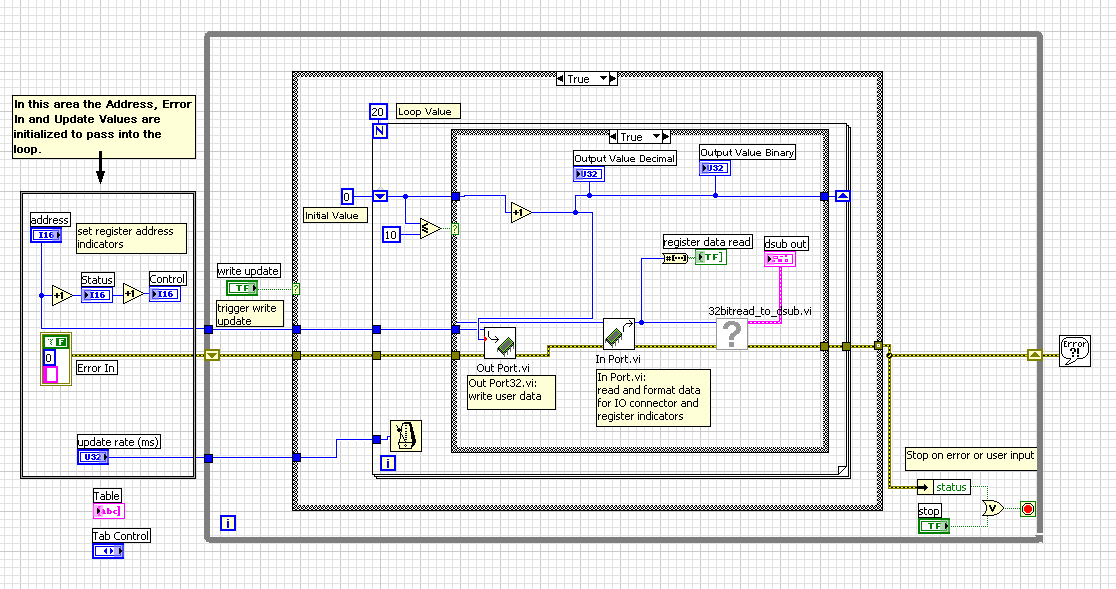Select the number to boolean array node

click(x=675, y=258)
